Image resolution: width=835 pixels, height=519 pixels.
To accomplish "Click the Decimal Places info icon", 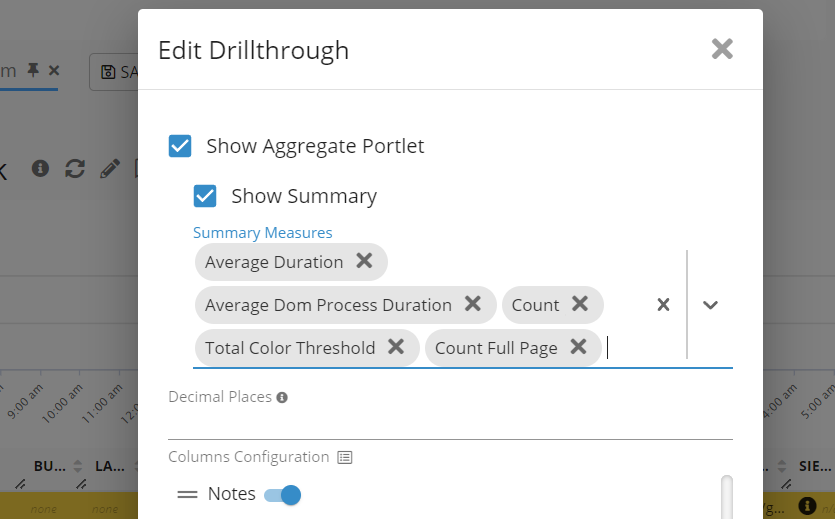I will 282,397.
